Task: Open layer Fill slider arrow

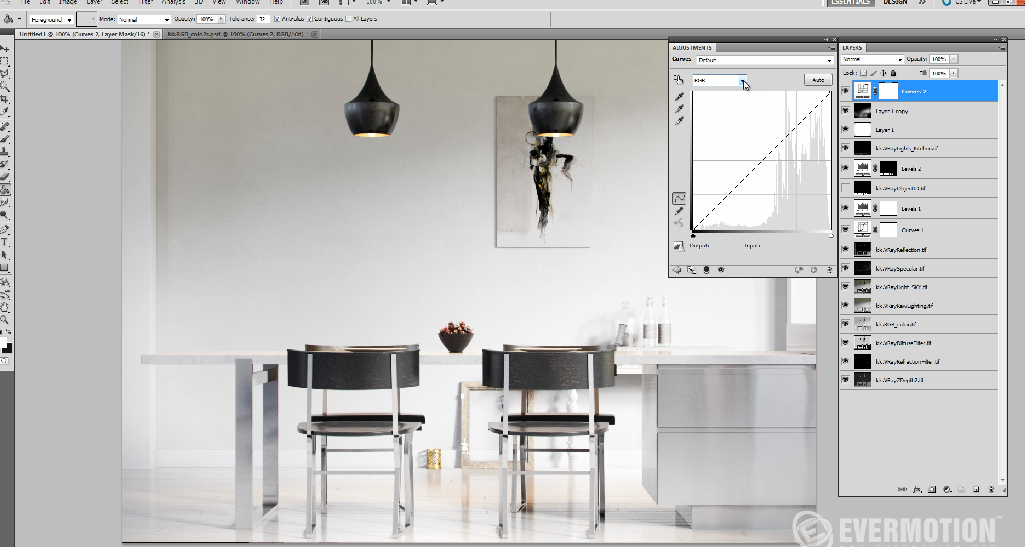Action: (x=954, y=73)
